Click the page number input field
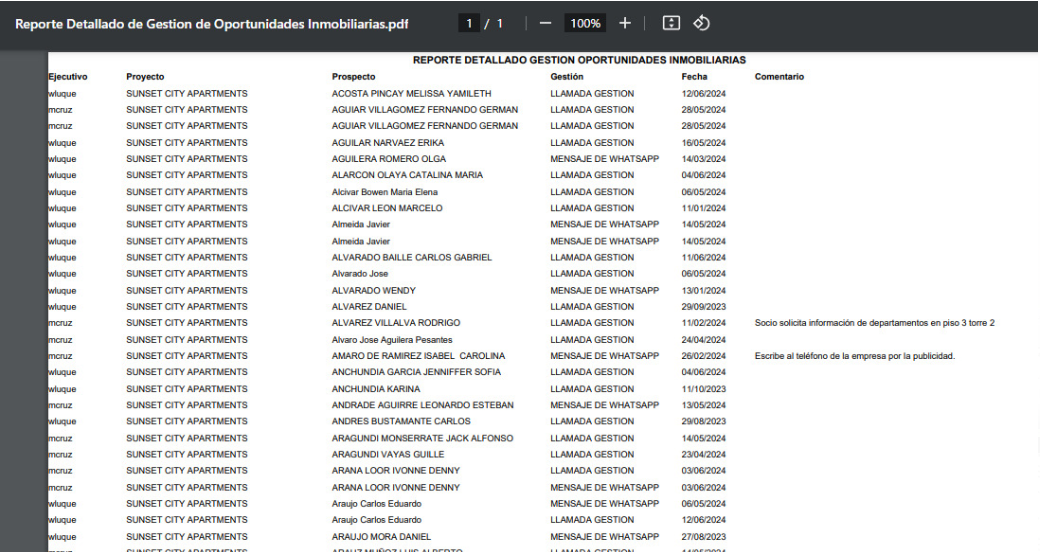The width and height of the screenshot is (1040, 552). (x=470, y=23)
